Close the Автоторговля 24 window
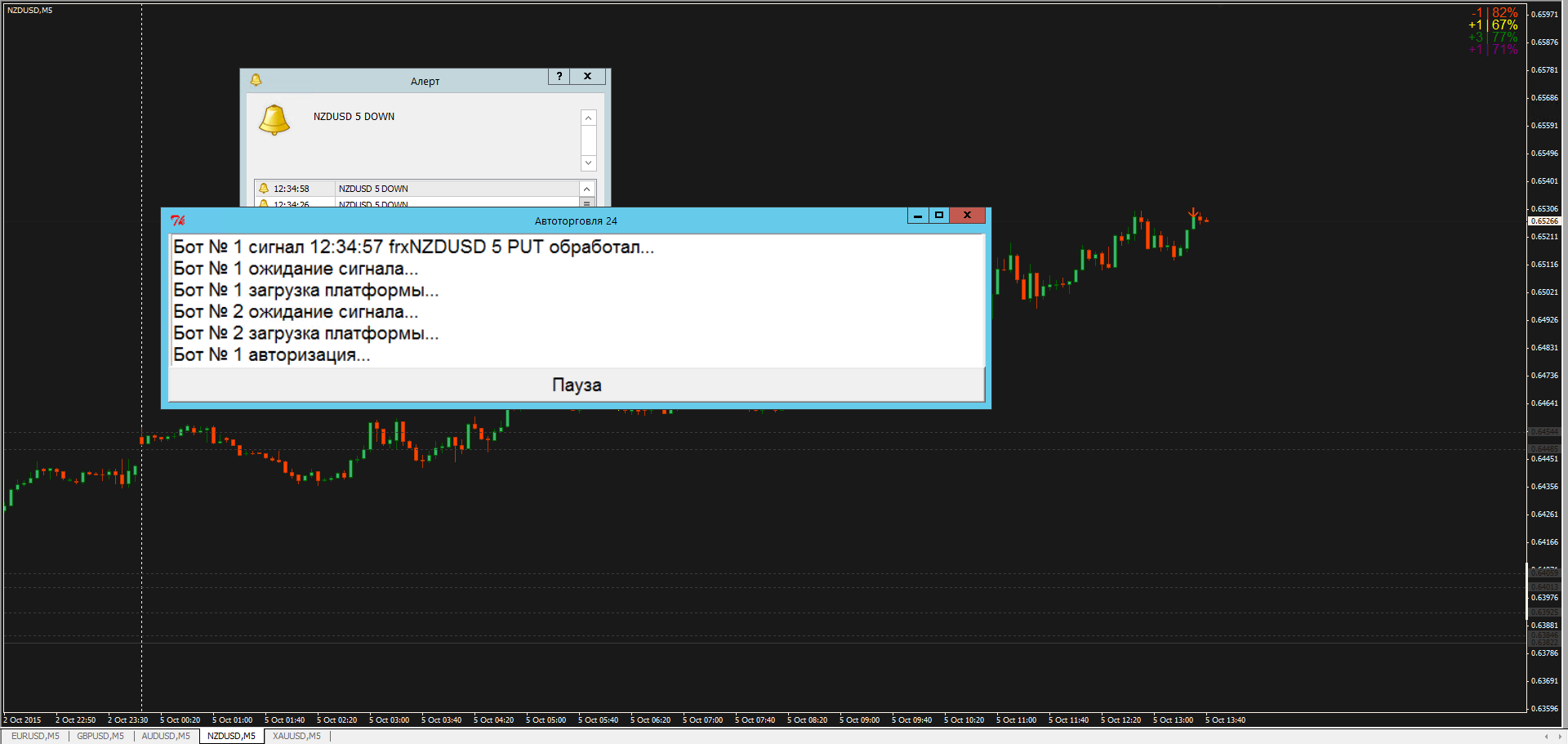Screen dimensions: 1568x744 967,216
